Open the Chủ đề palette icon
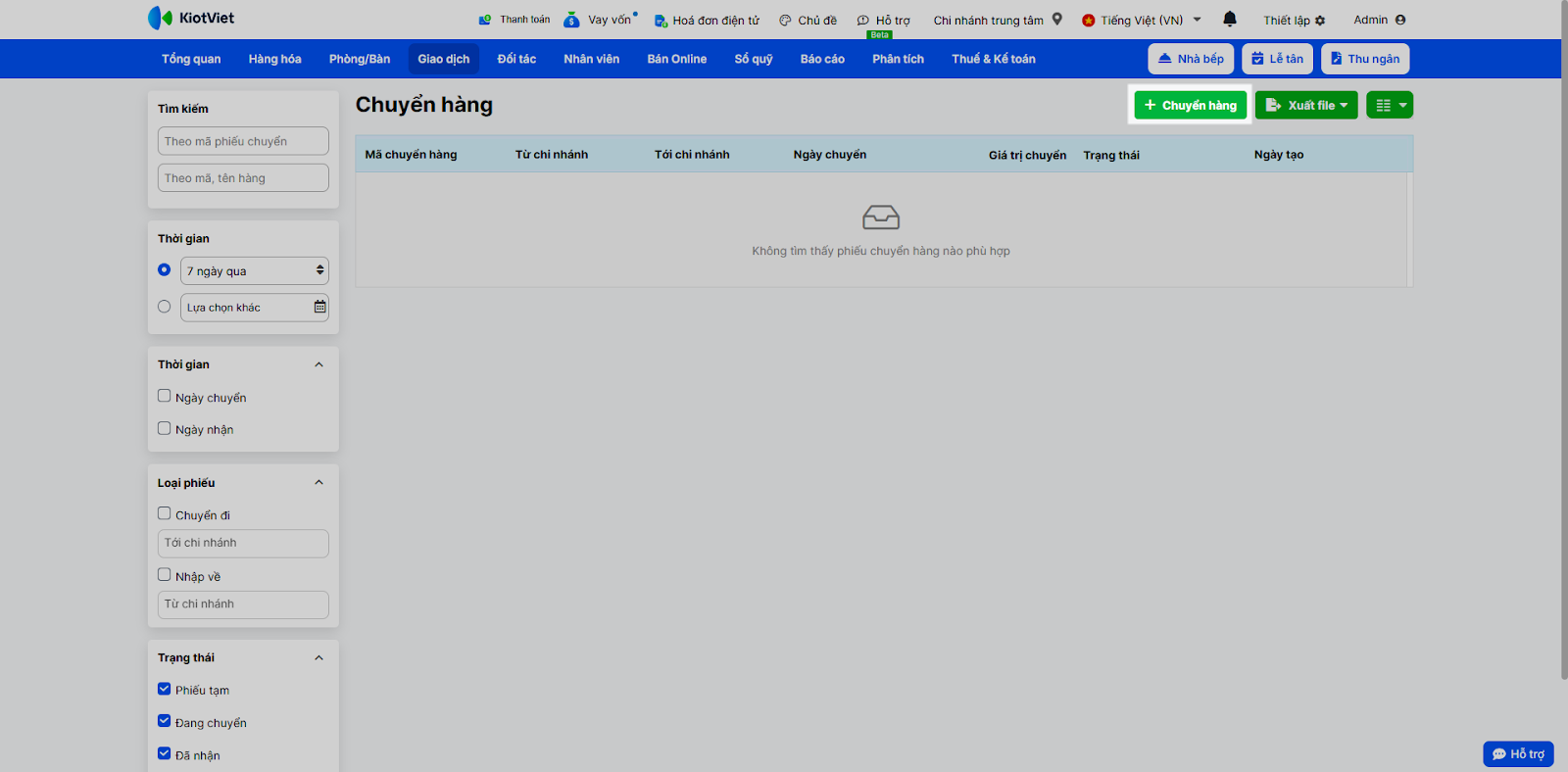The height and width of the screenshot is (772, 1568). point(785,21)
